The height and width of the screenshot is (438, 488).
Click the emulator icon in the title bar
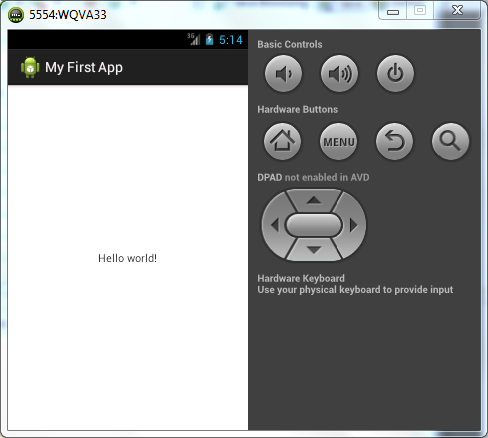tap(16, 15)
